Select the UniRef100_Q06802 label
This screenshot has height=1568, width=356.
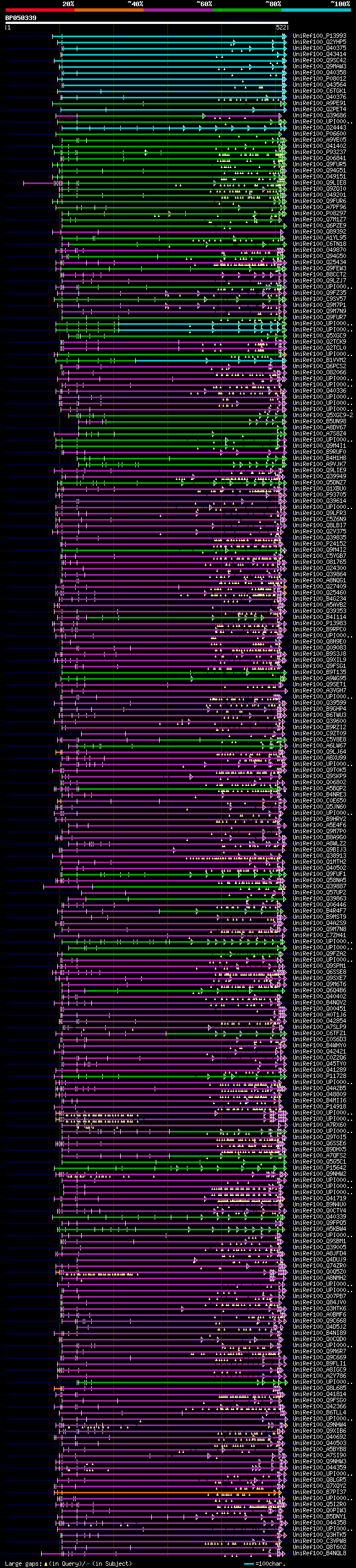(319, 782)
